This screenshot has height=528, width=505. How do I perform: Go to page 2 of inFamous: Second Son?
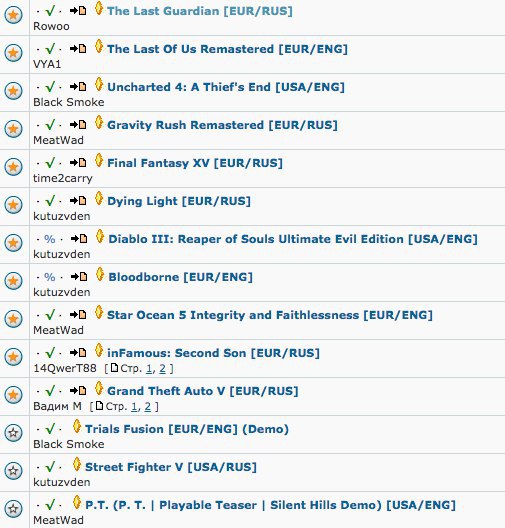(x=162, y=369)
